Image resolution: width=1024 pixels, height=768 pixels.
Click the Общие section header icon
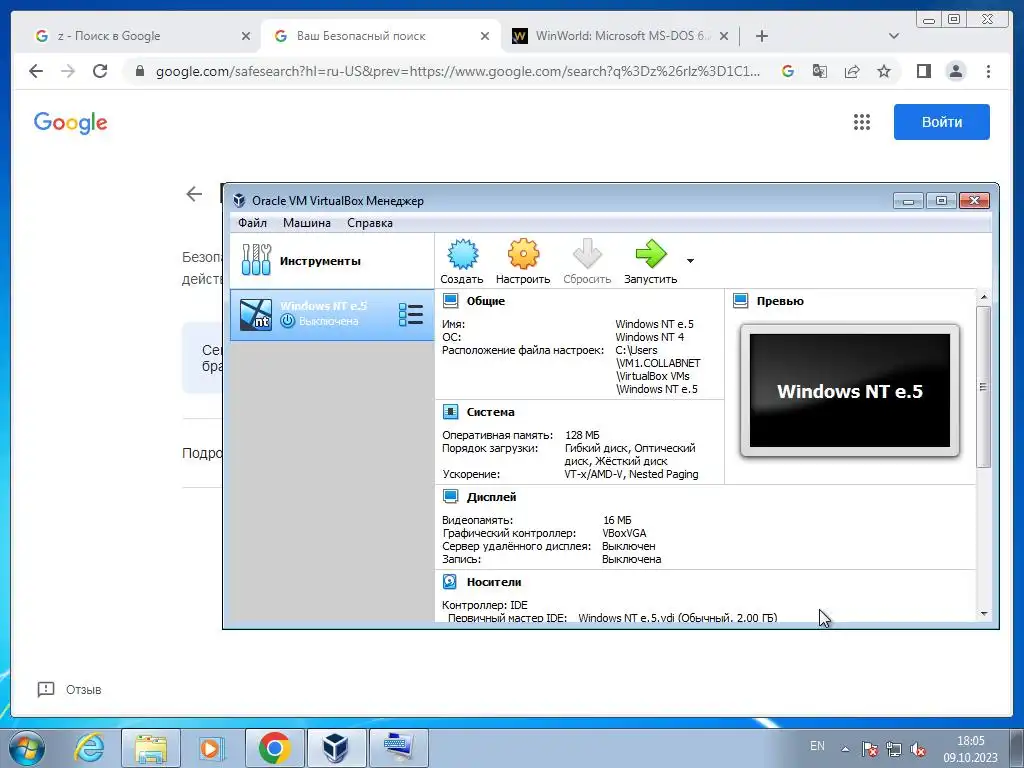[x=451, y=301]
